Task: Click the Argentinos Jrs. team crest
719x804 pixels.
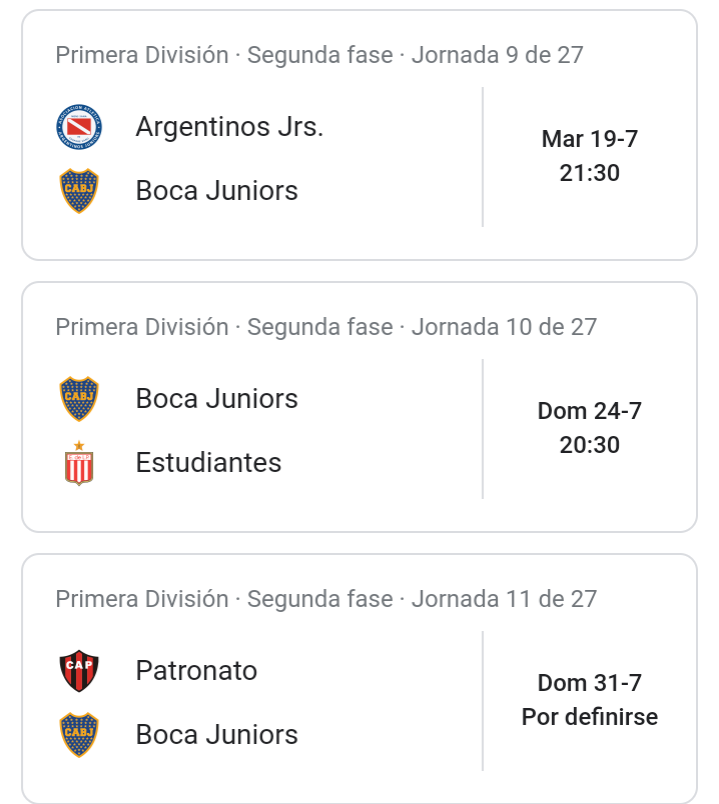Action: [x=79, y=127]
